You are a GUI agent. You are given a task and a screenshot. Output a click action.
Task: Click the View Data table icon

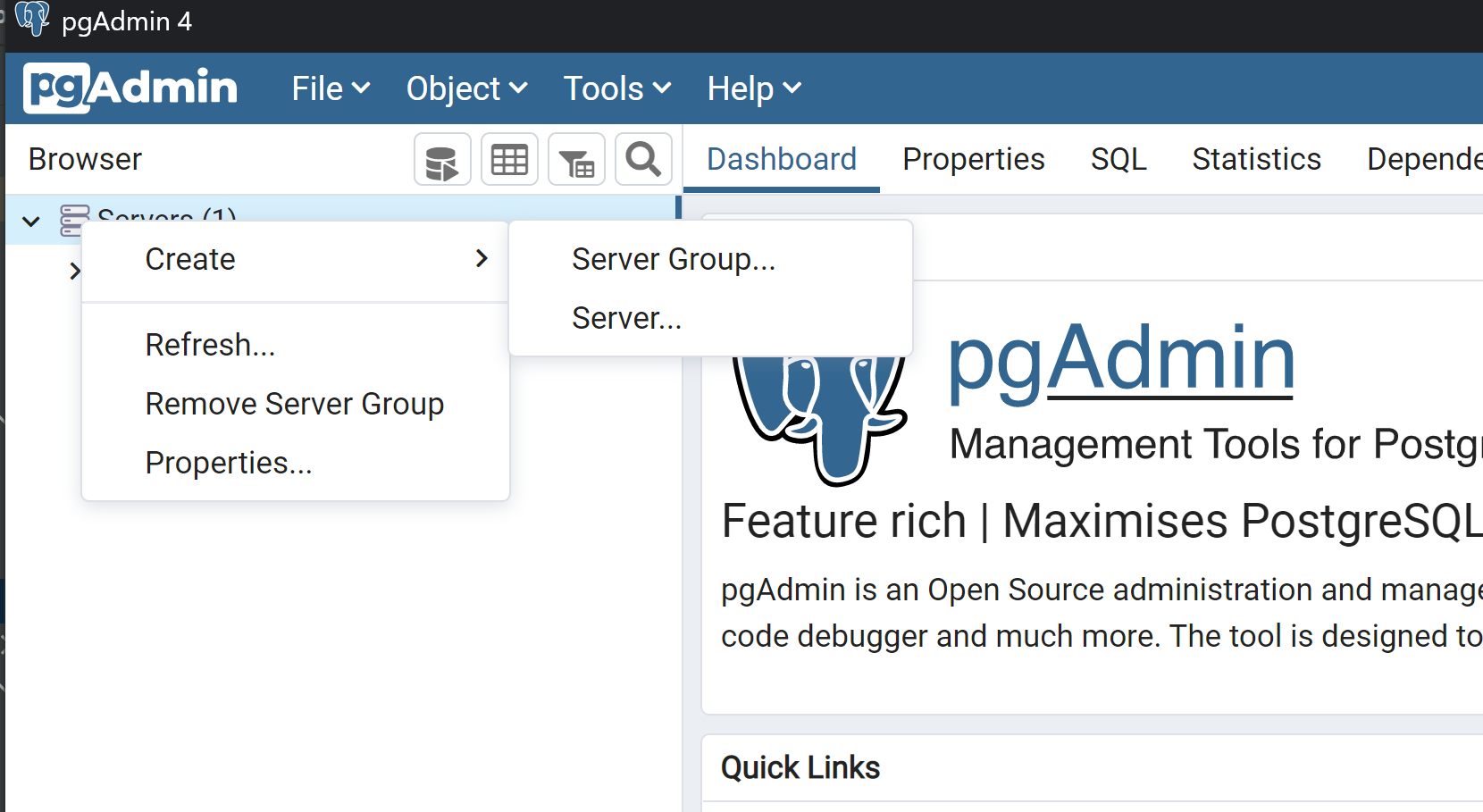coord(509,160)
